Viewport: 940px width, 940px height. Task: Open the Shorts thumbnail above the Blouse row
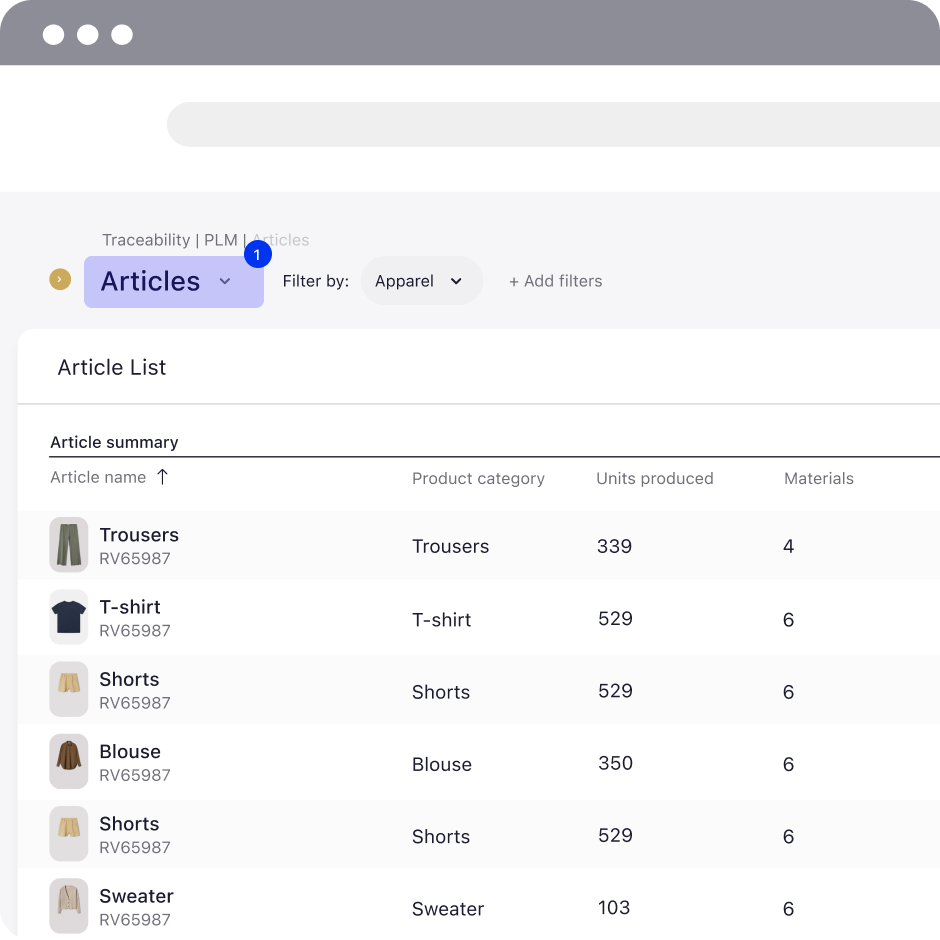coord(69,689)
